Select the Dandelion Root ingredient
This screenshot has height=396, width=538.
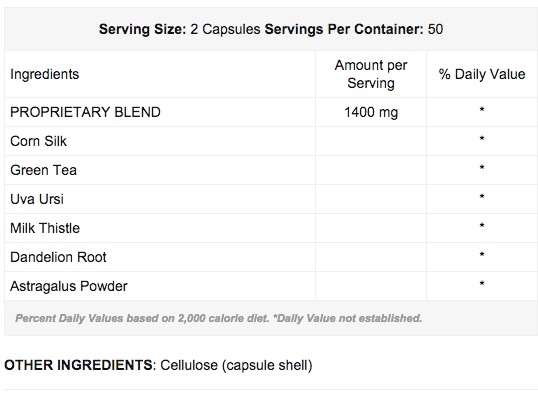pyautogui.click(x=58, y=257)
